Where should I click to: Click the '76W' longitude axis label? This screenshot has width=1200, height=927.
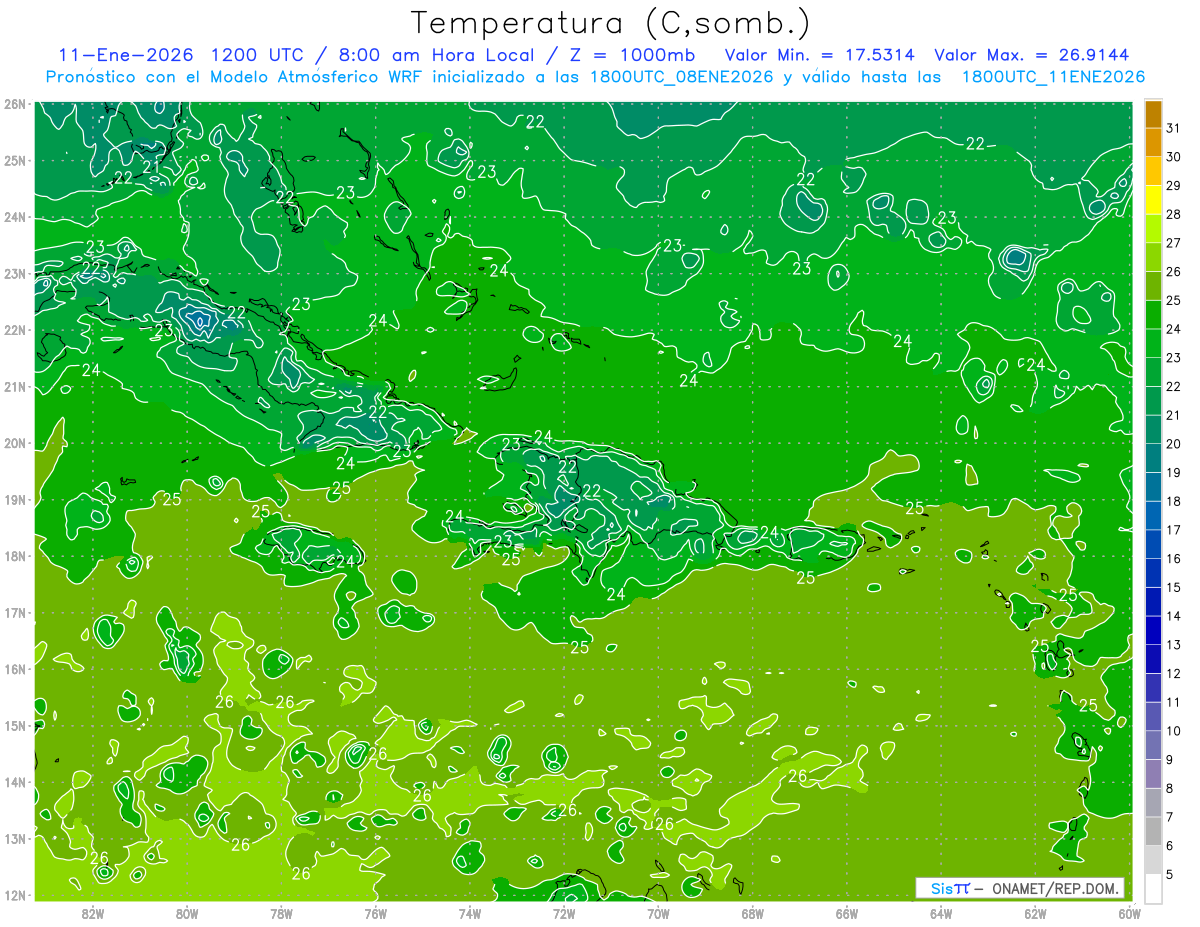(x=375, y=913)
